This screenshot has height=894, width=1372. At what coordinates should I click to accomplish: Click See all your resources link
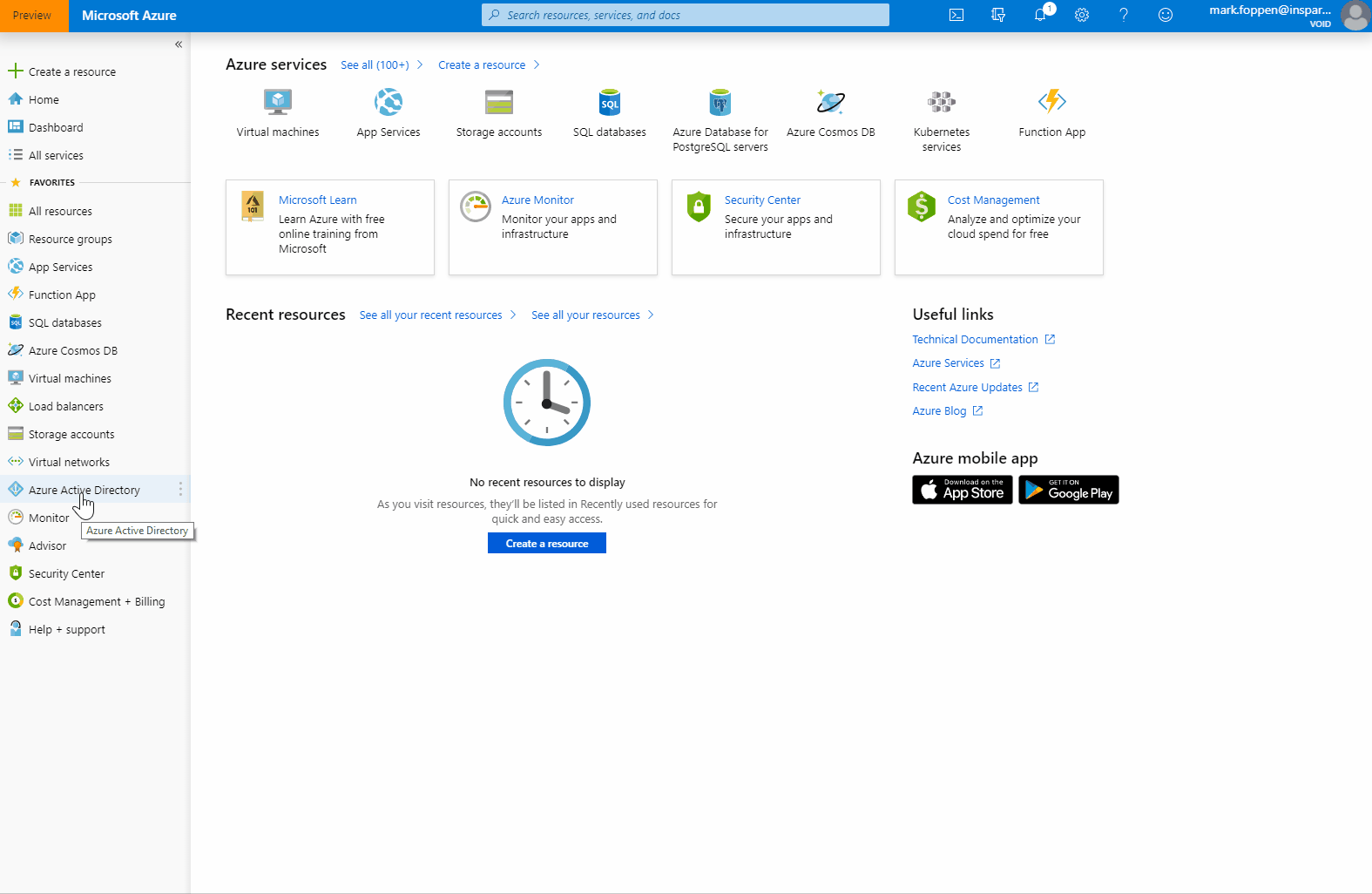tap(592, 315)
